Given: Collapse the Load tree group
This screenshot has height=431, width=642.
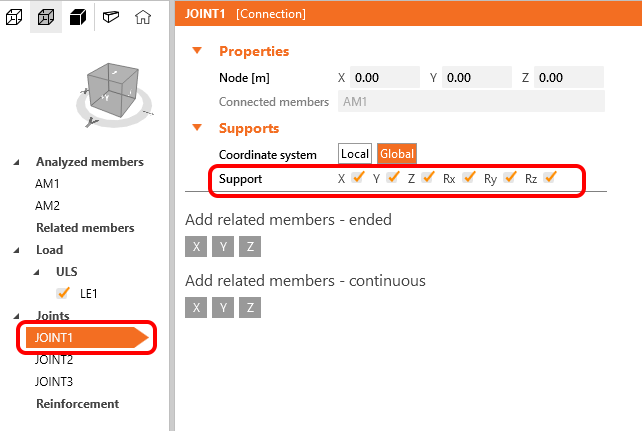Looking at the screenshot, I should point(16,250).
